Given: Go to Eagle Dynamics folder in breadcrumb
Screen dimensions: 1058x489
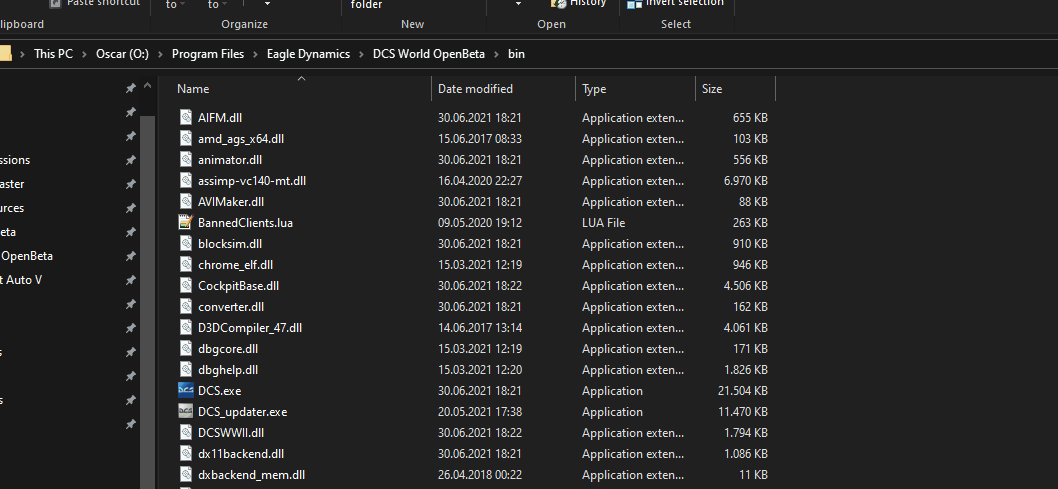Looking at the screenshot, I should tap(308, 54).
